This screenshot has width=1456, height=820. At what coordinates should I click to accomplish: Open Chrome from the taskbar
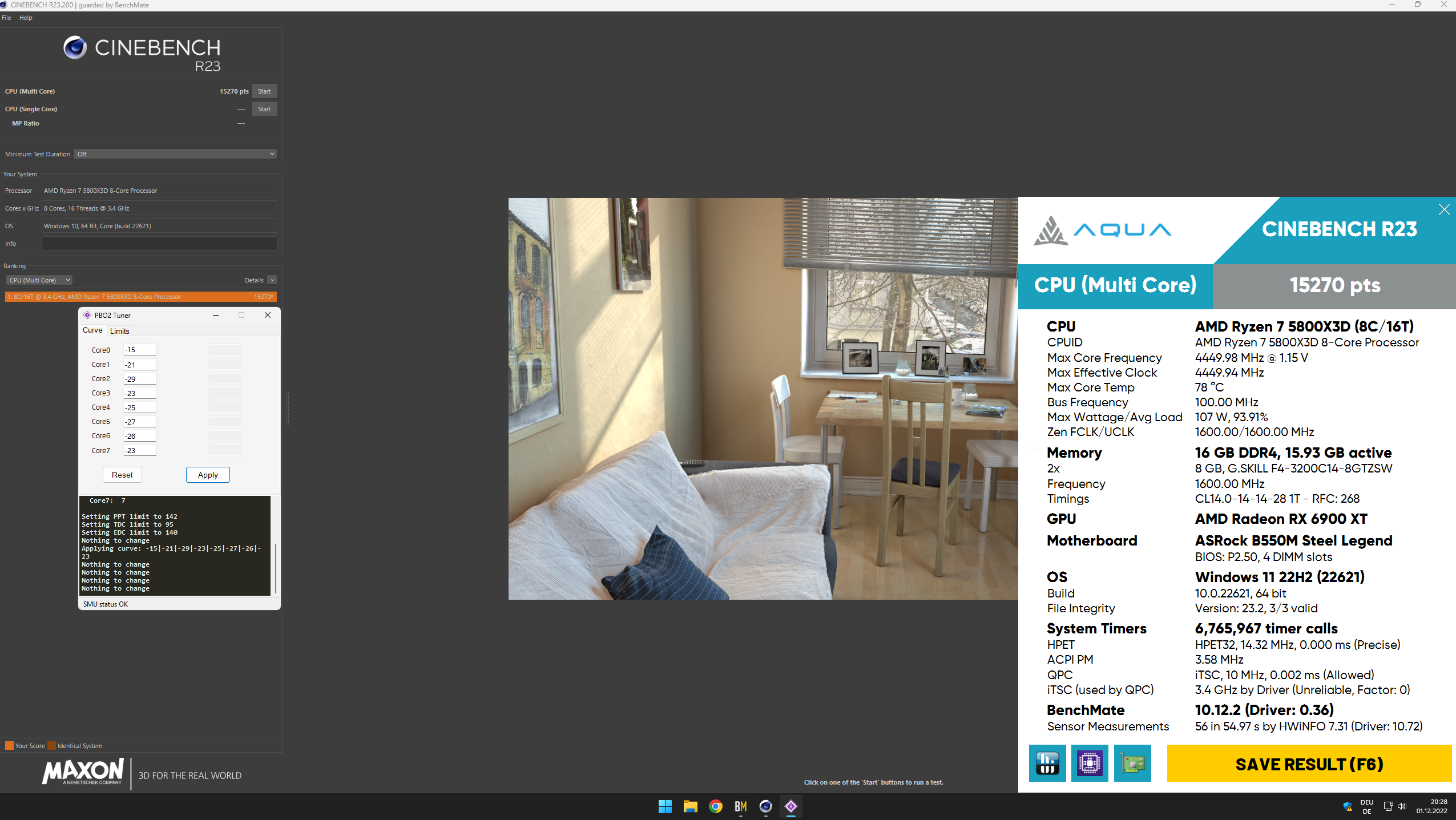(715, 806)
